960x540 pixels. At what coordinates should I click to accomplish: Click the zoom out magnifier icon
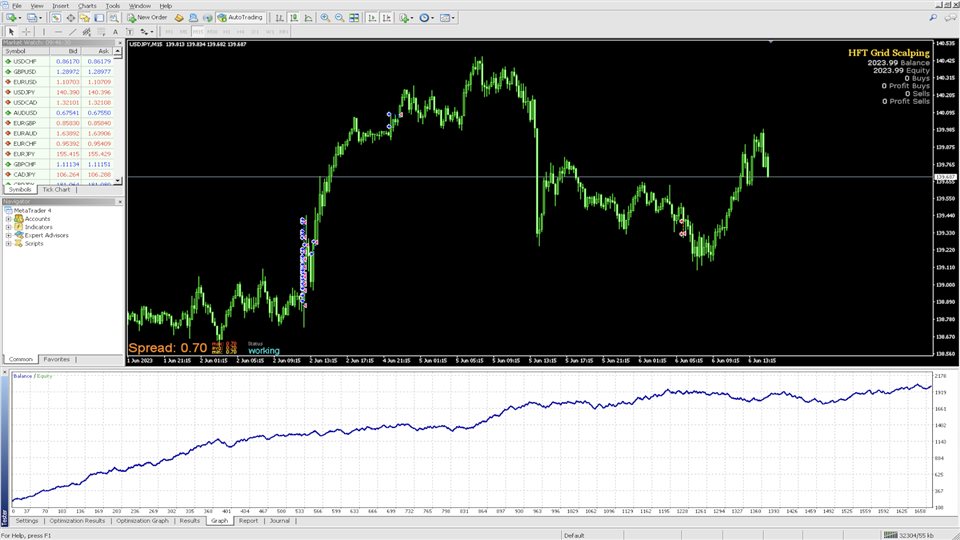(339, 17)
